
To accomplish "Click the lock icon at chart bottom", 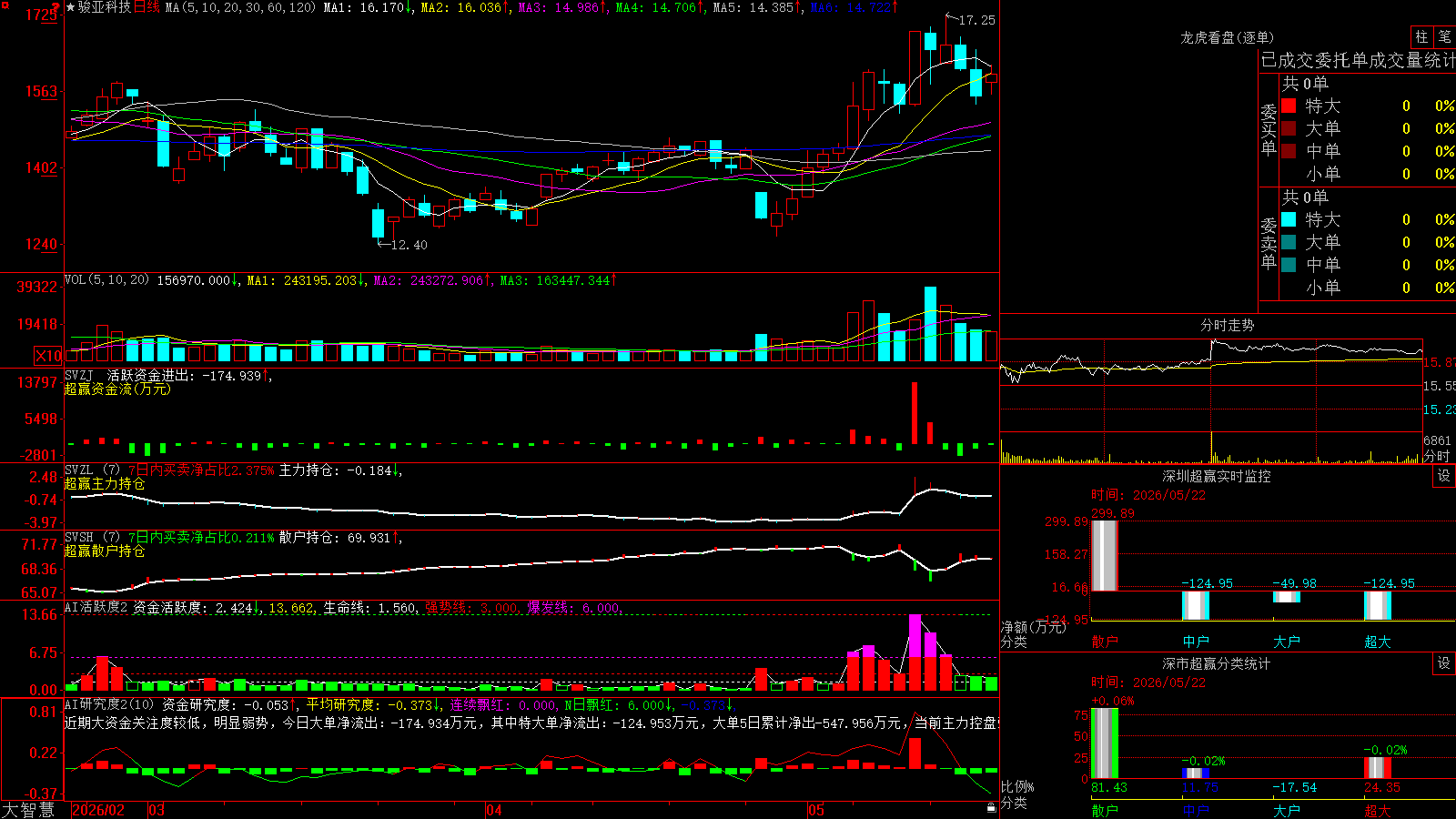I will tap(991, 807).
